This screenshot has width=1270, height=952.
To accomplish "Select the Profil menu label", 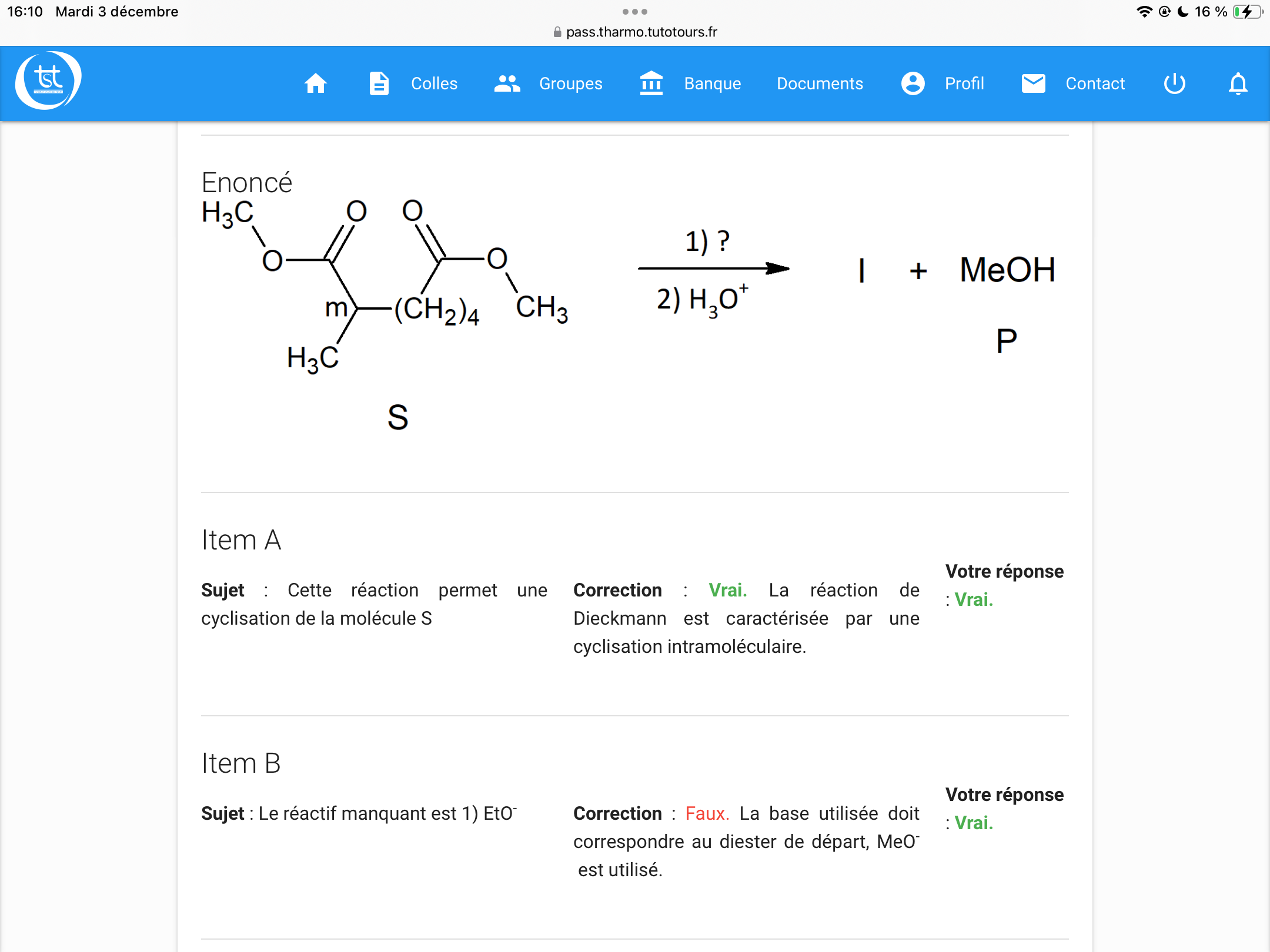I will tap(964, 83).
